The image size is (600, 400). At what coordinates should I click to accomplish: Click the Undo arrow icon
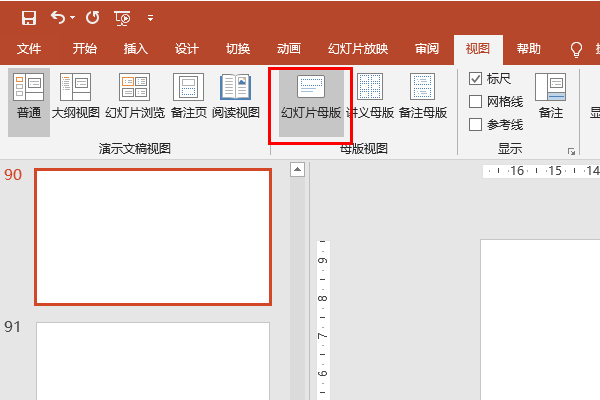coord(57,18)
